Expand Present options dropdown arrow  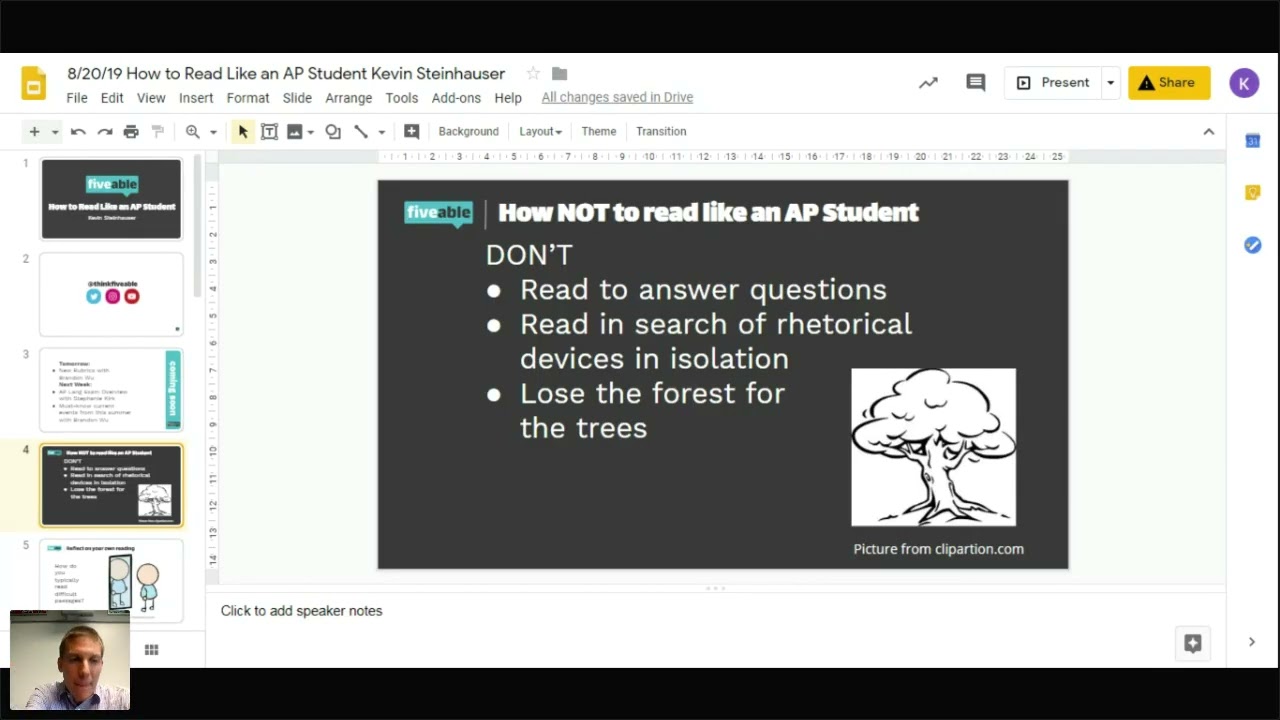coord(1110,83)
